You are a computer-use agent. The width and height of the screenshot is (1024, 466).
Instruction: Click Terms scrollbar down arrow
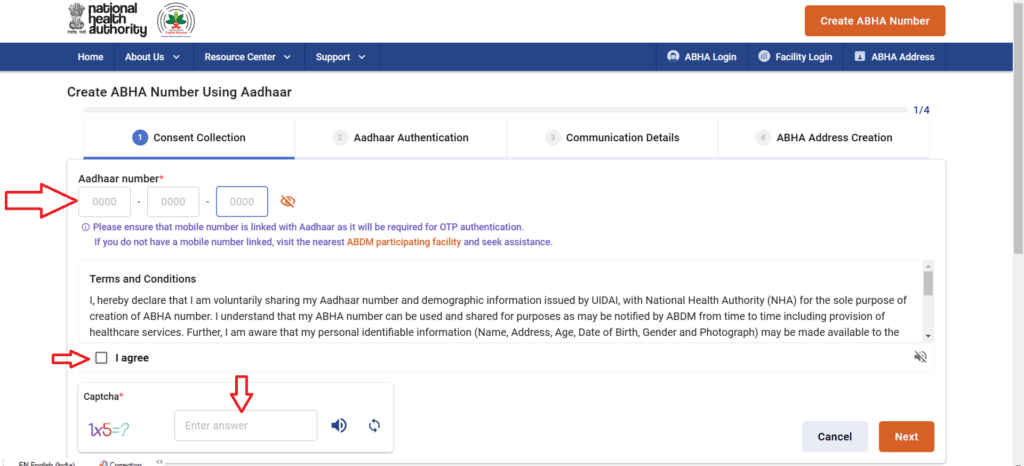(928, 335)
